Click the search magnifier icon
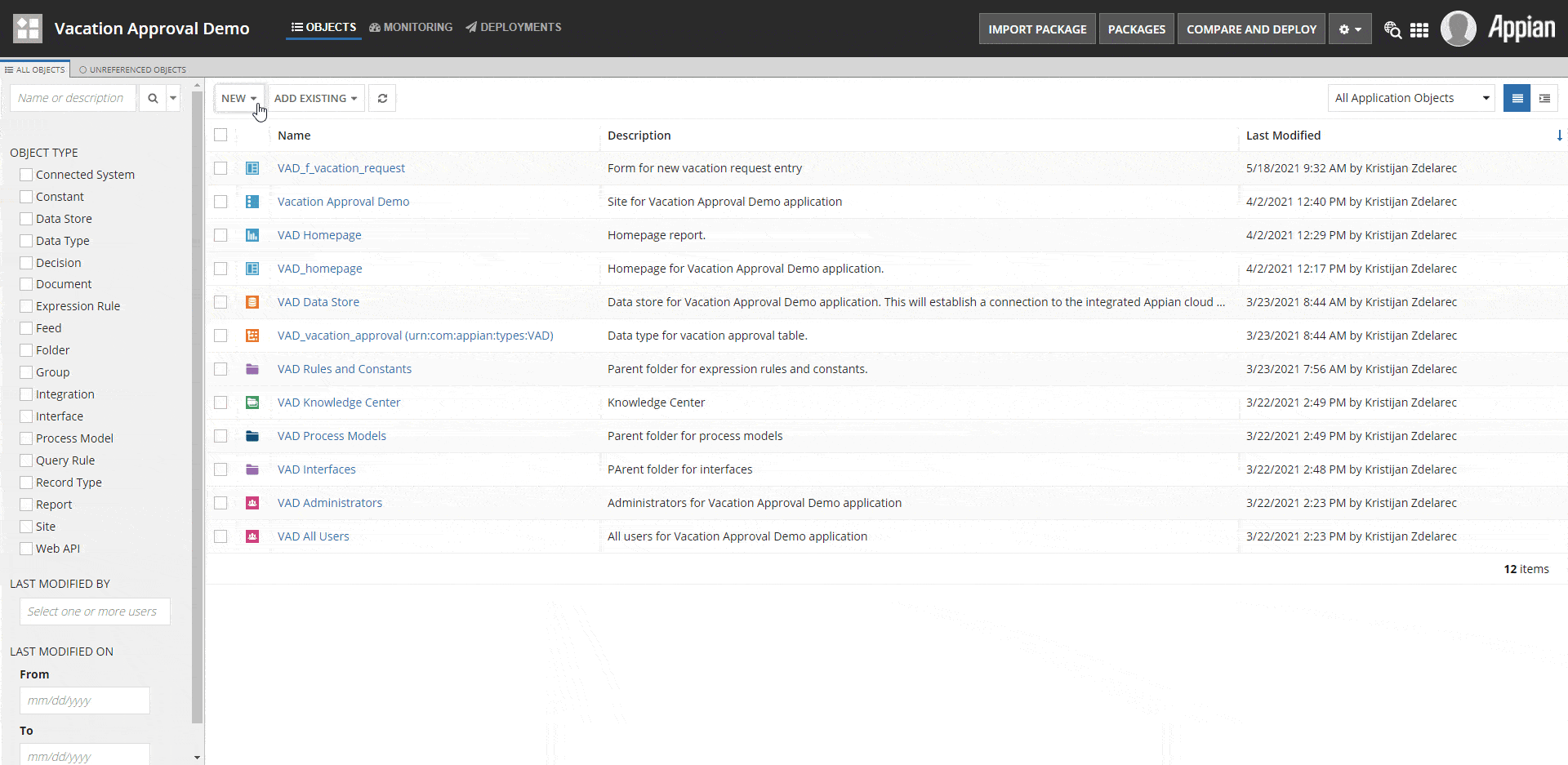The height and width of the screenshot is (765, 1568). (x=152, y=98)
